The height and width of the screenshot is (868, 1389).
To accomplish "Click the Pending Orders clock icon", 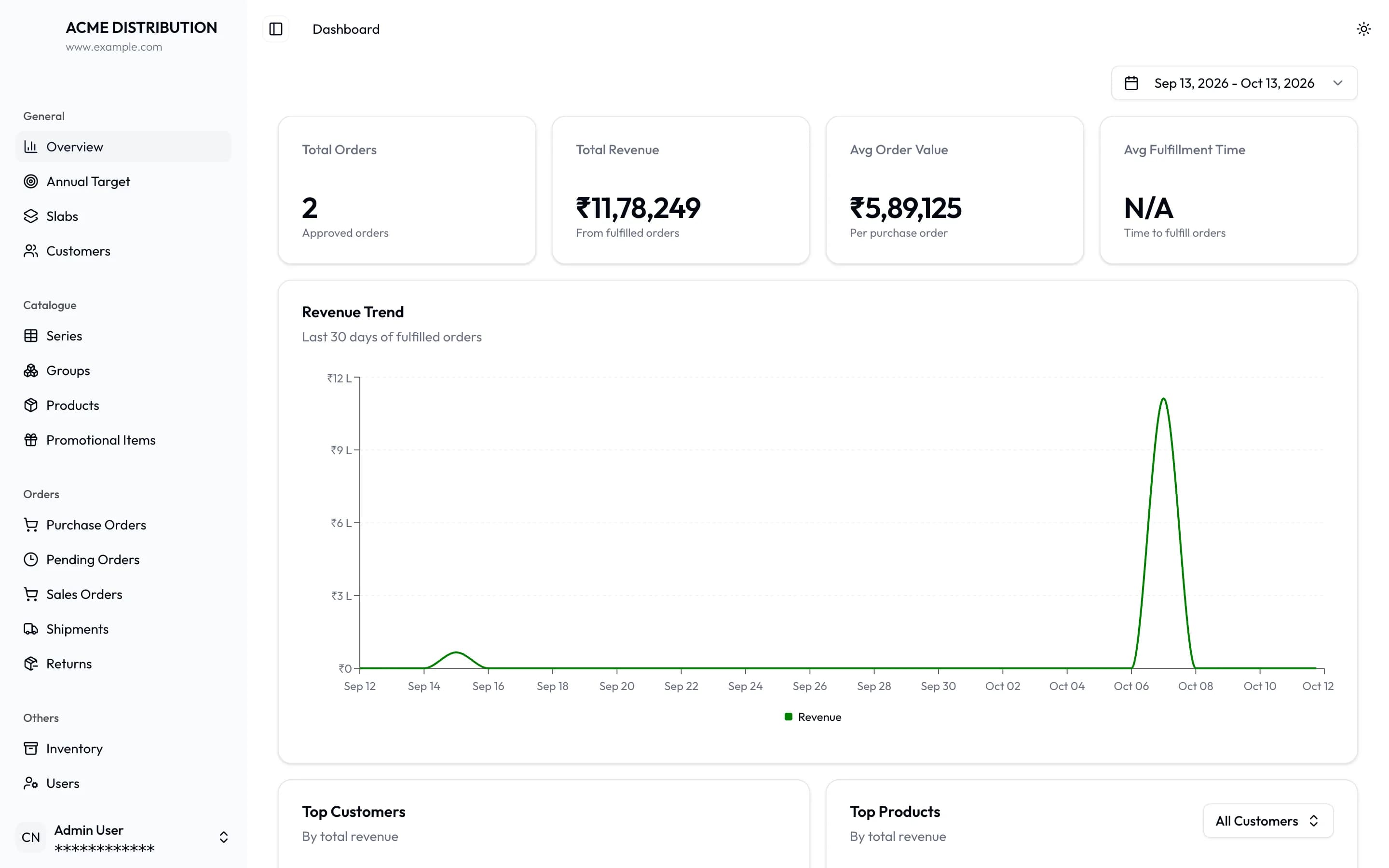I will [x=31, y=560].
